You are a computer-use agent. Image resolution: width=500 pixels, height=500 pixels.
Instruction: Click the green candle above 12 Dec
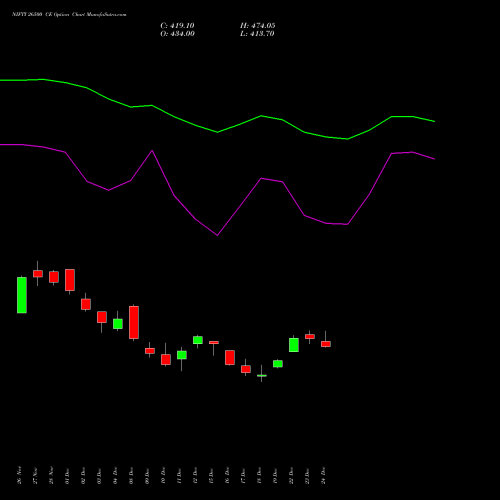click(x=198, y=340)
